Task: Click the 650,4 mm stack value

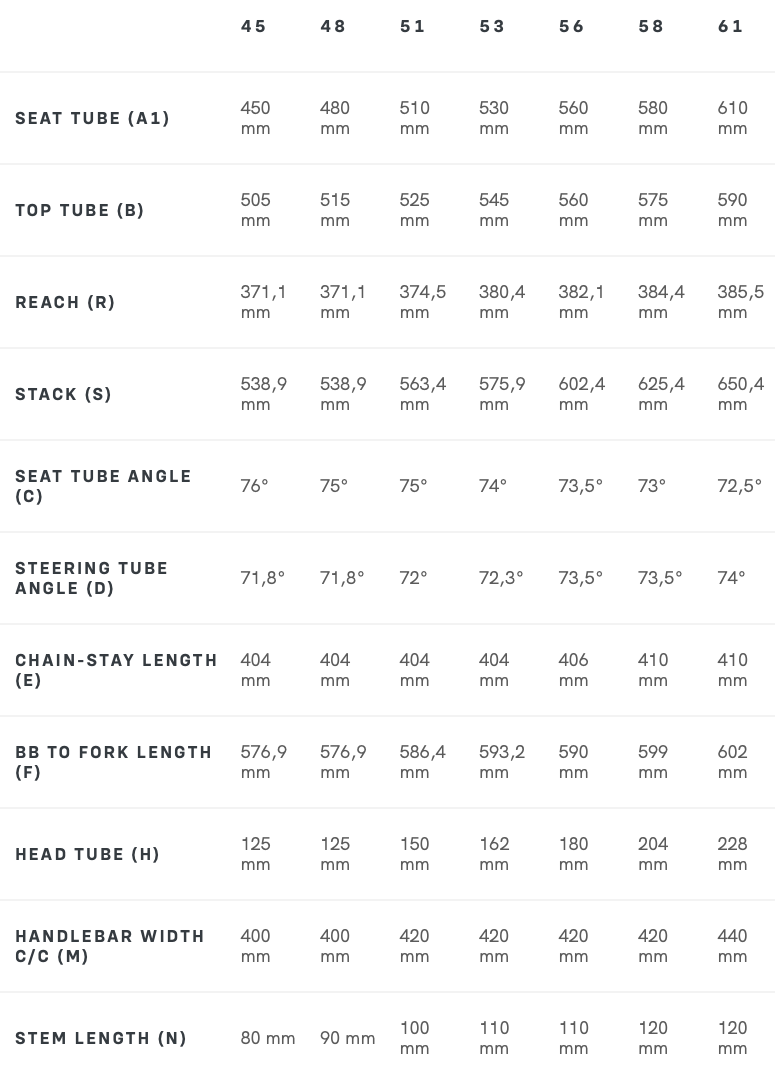Action: [740, 394]
